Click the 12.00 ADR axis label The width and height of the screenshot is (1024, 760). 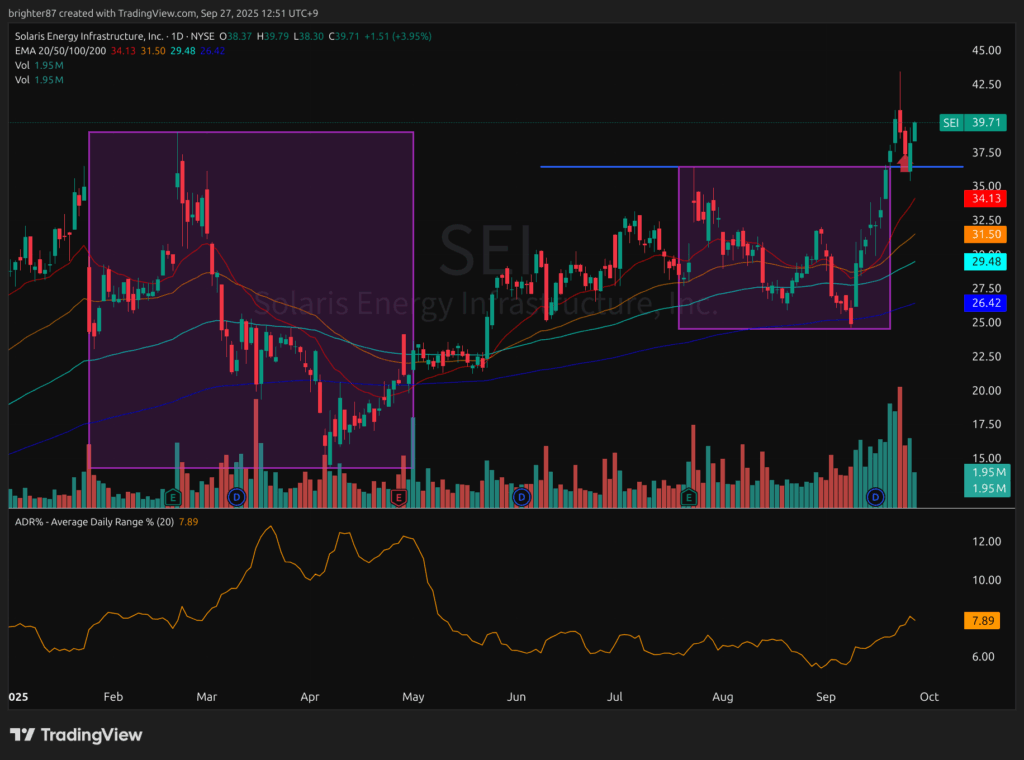pos(986,541)
